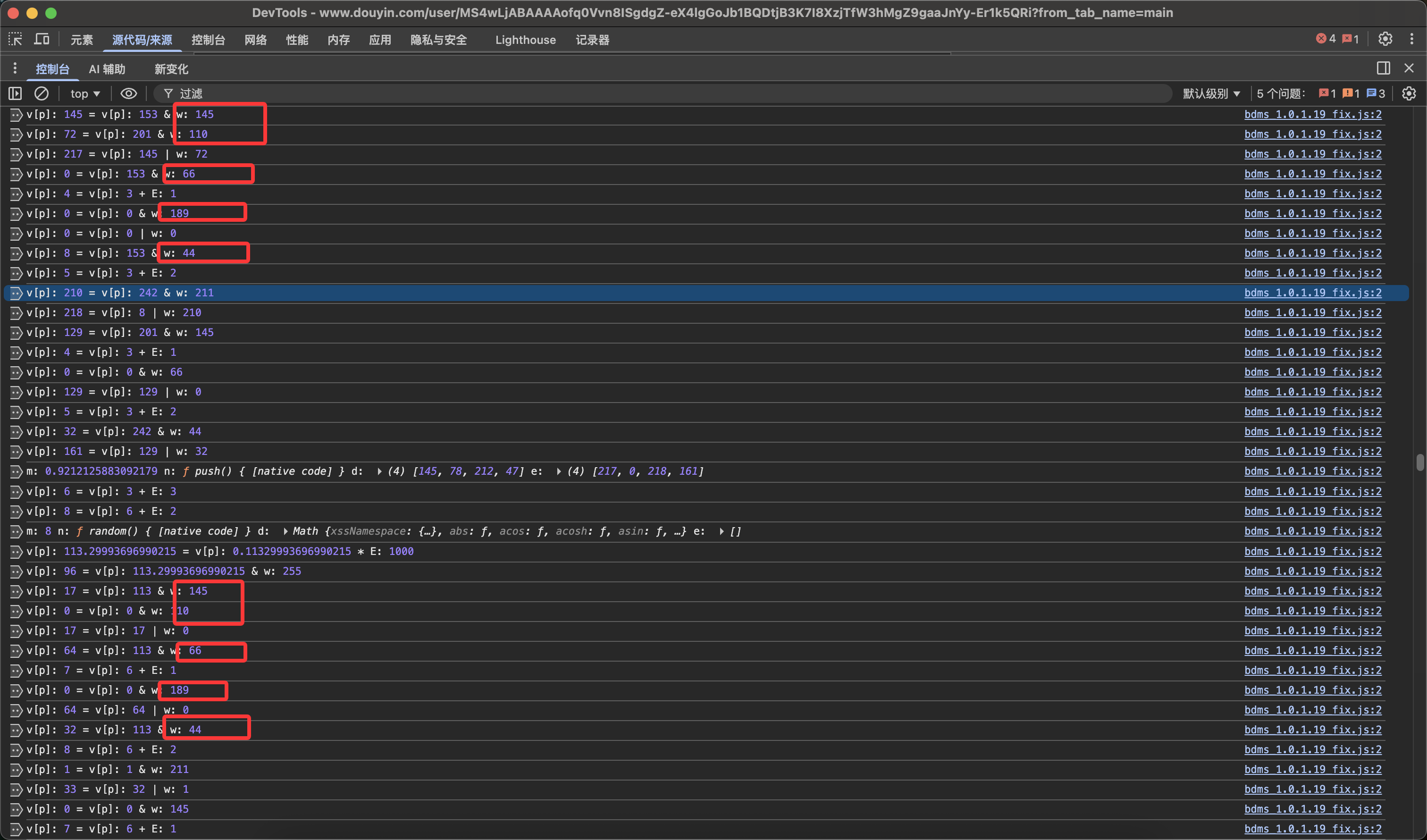
Task: Click the clear console icon
Action: click(42, 93)
